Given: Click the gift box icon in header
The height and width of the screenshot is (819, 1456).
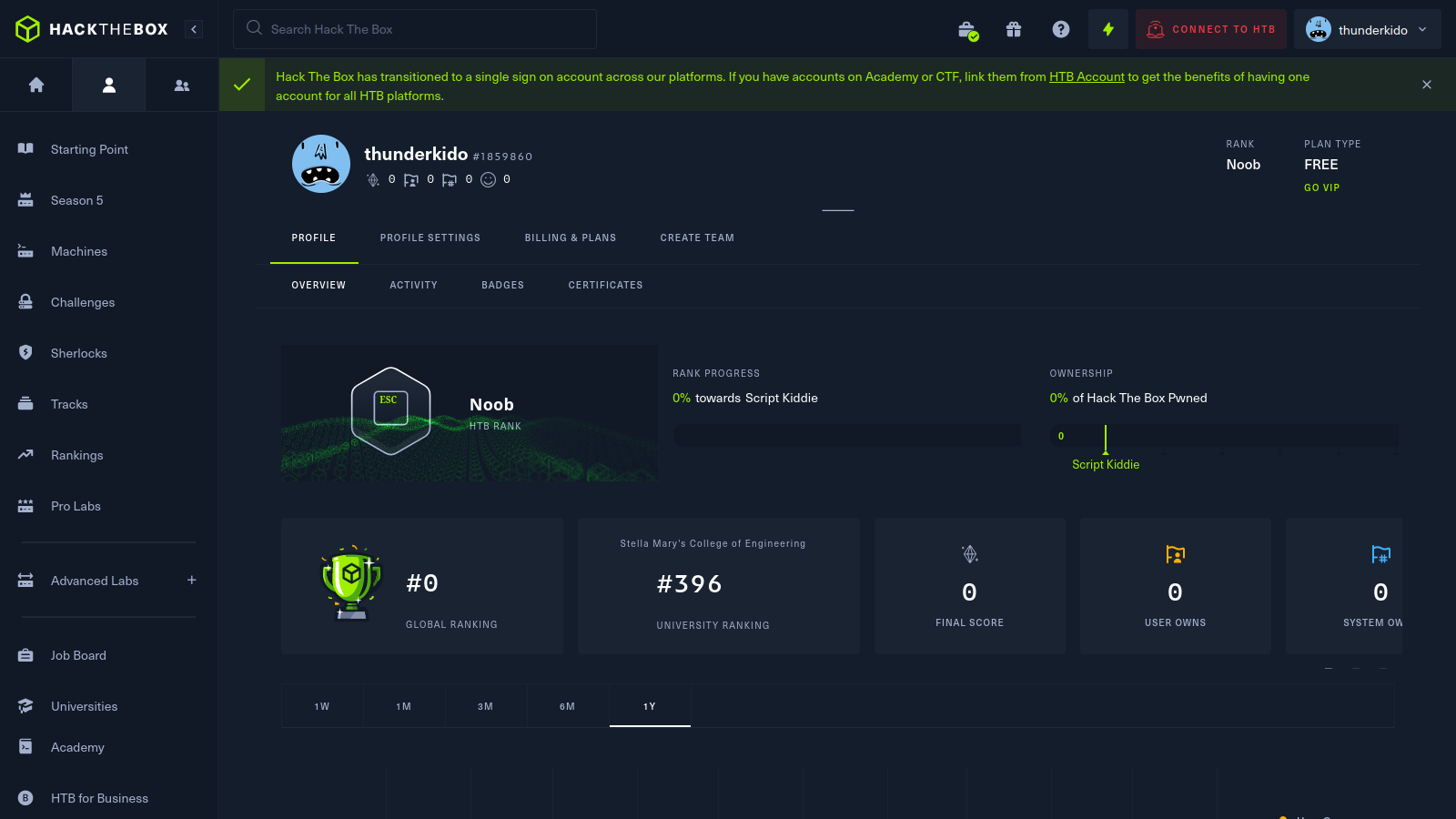Looking at the screenshot, I should pyautogui.click(x=1014, y=29).
